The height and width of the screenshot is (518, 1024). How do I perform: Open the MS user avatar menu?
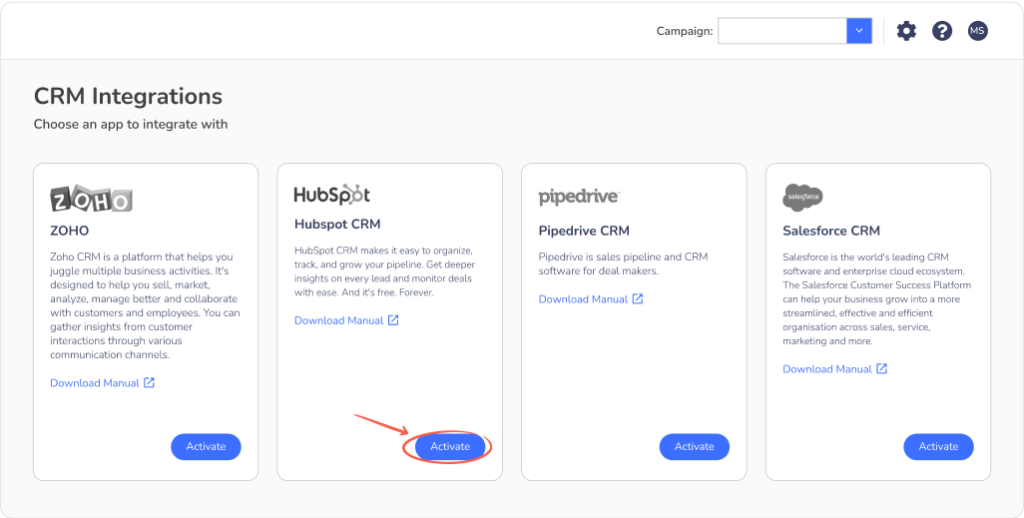pyautogui.click(x=978, y=31)
